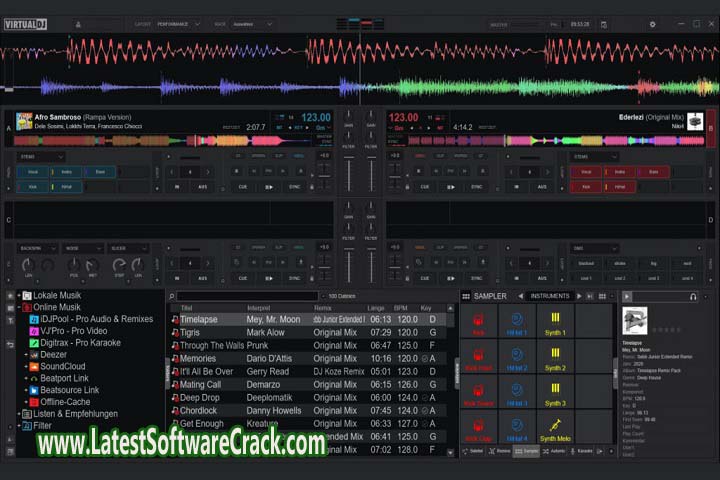Image resolution: width=720 pixels, height=480 pixels.
Task: Trigger the HiHat 2 sampler pad
Action: click(517, 357)
